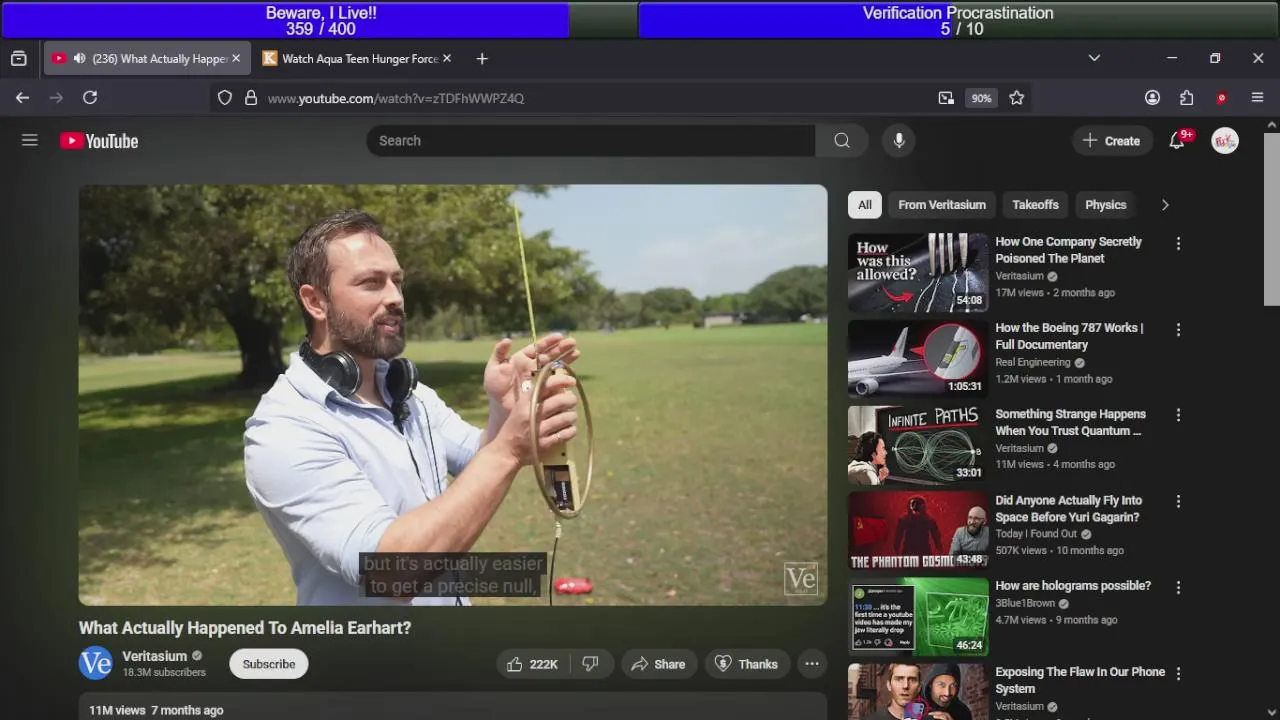Reload the current page
Image resolution: width=1280 pixels, height=720 pixels.
(90, 98)
